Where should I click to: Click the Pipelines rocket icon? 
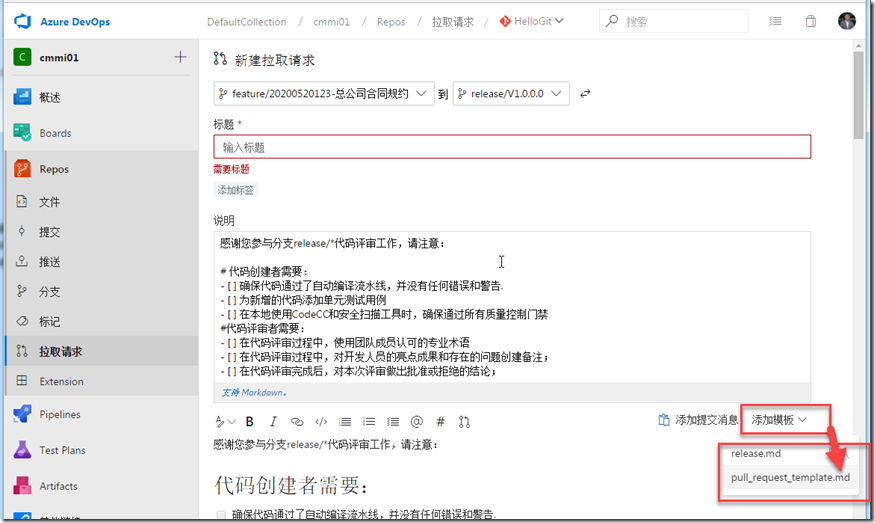pos(22,414)
